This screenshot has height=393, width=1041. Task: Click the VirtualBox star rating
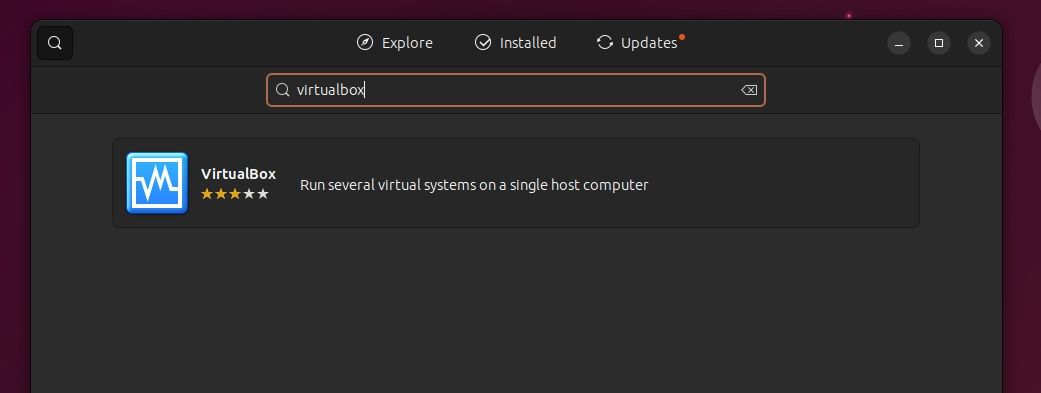[234, 194]
